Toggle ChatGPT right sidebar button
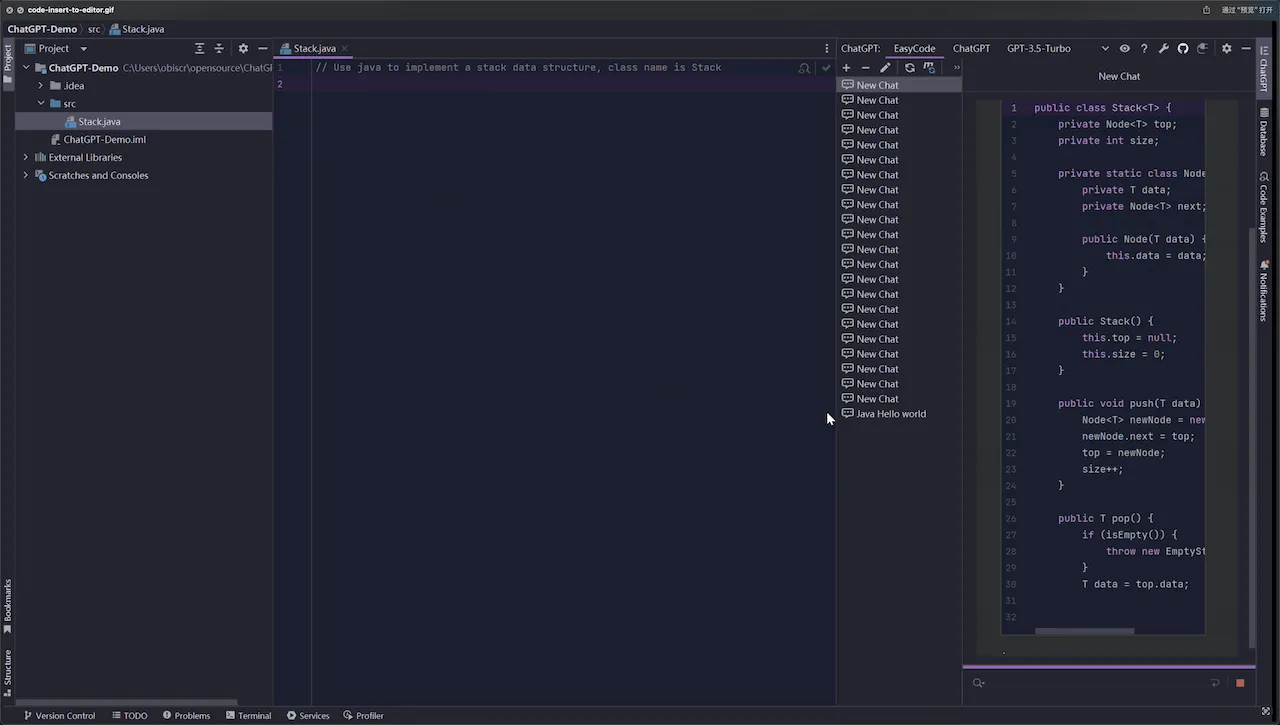Screen dimensions: 1280x725 [x=1264, y=69]
